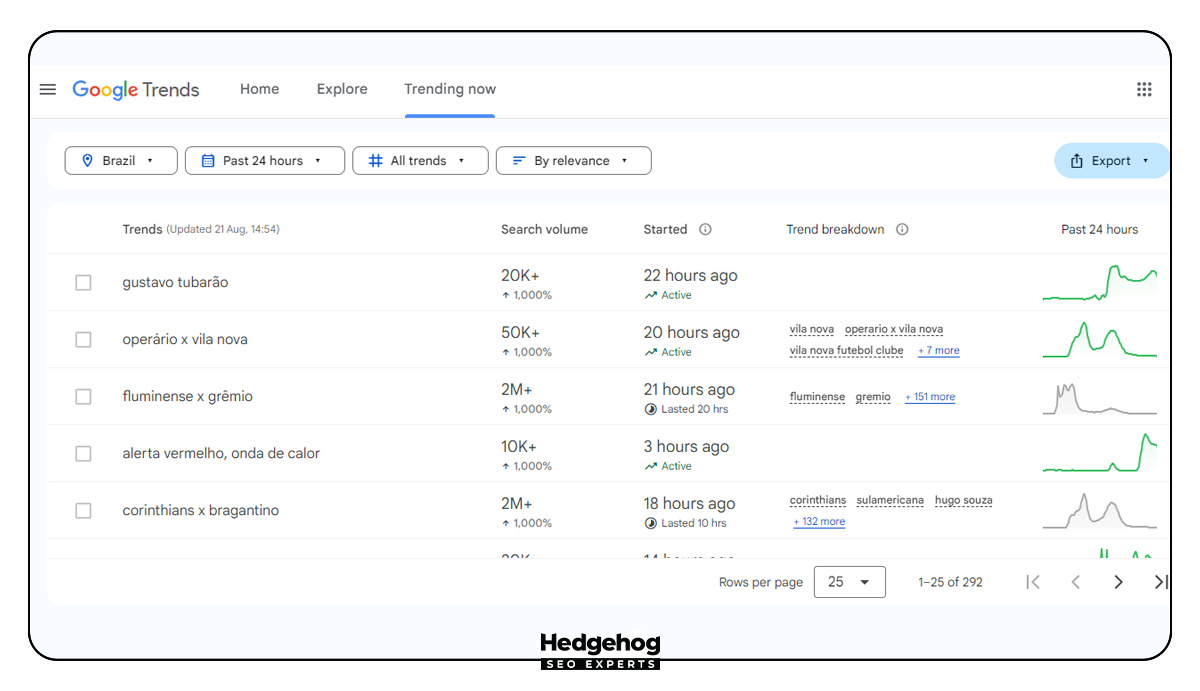Open the alerta vermelho trend sparkline
1200x691 pixels.
pos(1100,453)
